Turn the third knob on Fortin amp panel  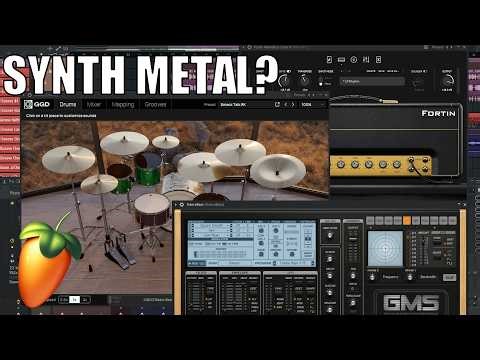(x=369, y=164)
